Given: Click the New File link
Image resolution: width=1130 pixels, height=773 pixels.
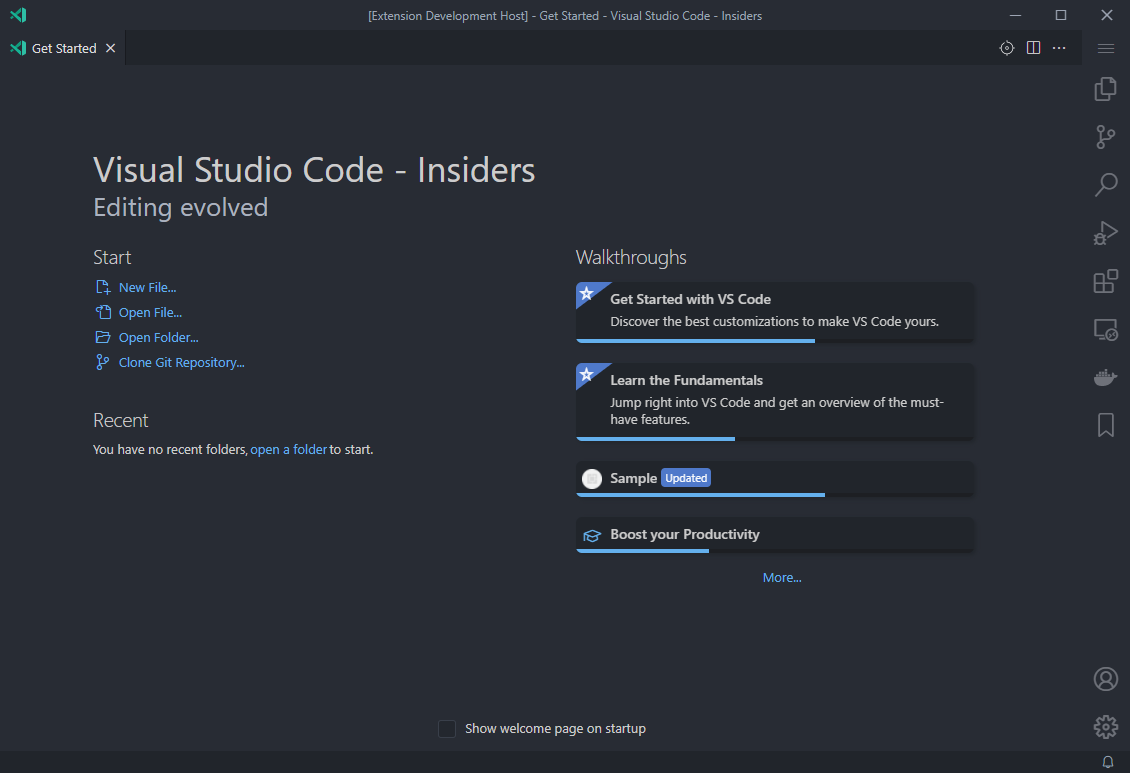Looking at the screenshot, I should pyautogui.click(x=146, y=287).
